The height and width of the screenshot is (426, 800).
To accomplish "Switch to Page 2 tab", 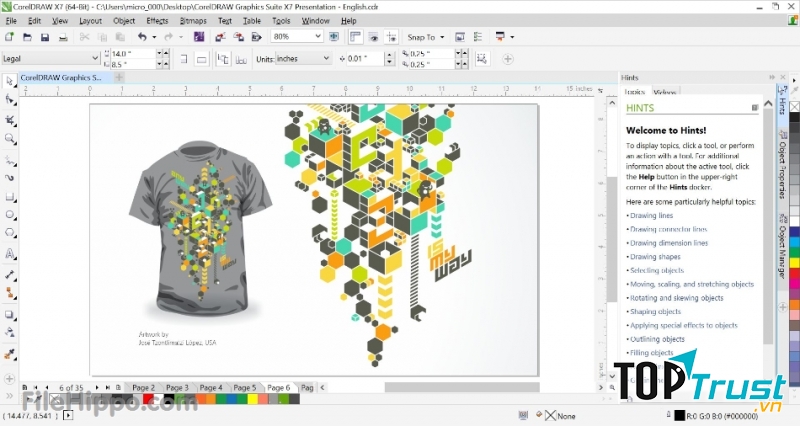I will tap(143, 388).
